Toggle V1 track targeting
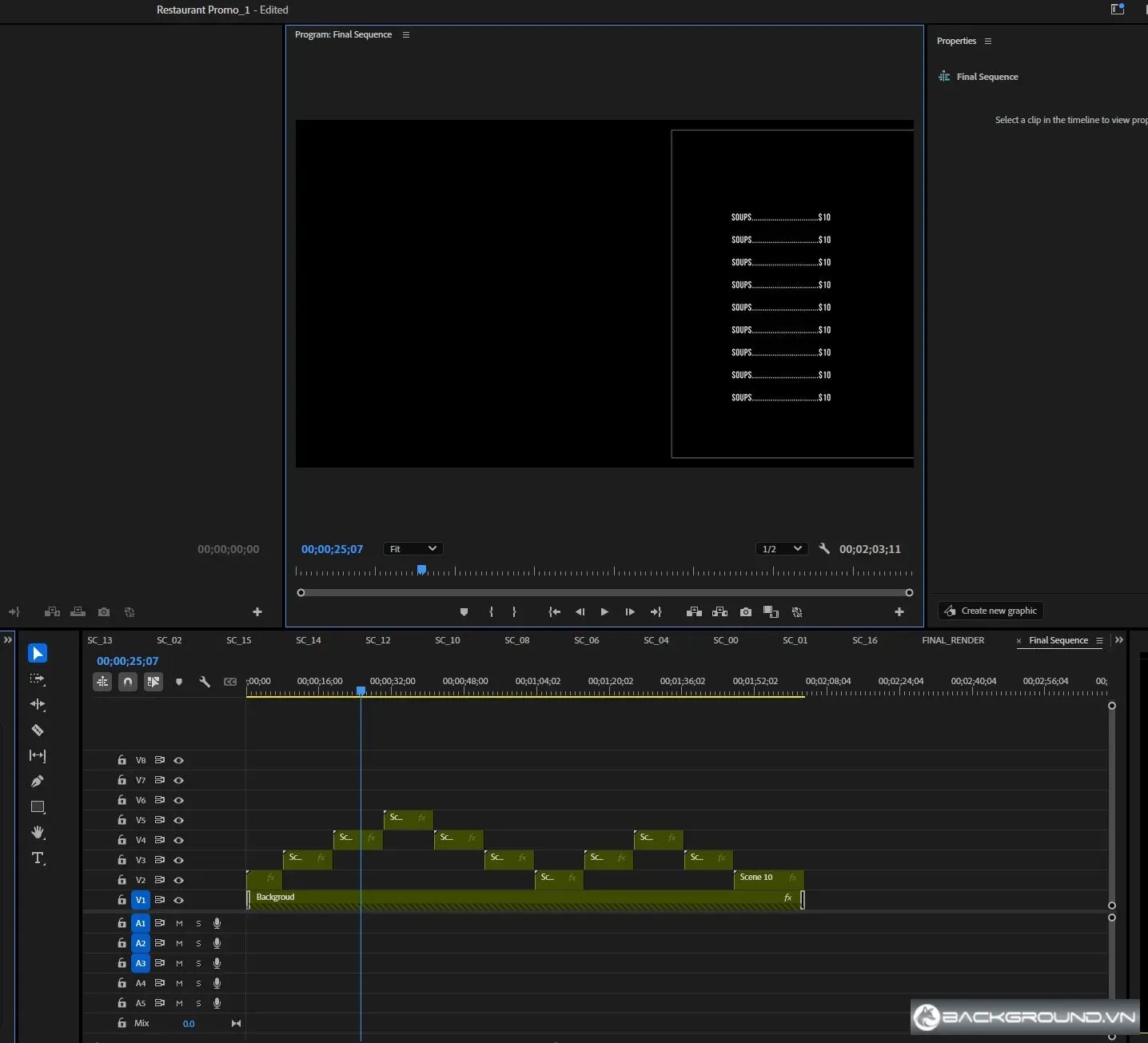This screenshot has height=1043, width=1148. (141, 900)
